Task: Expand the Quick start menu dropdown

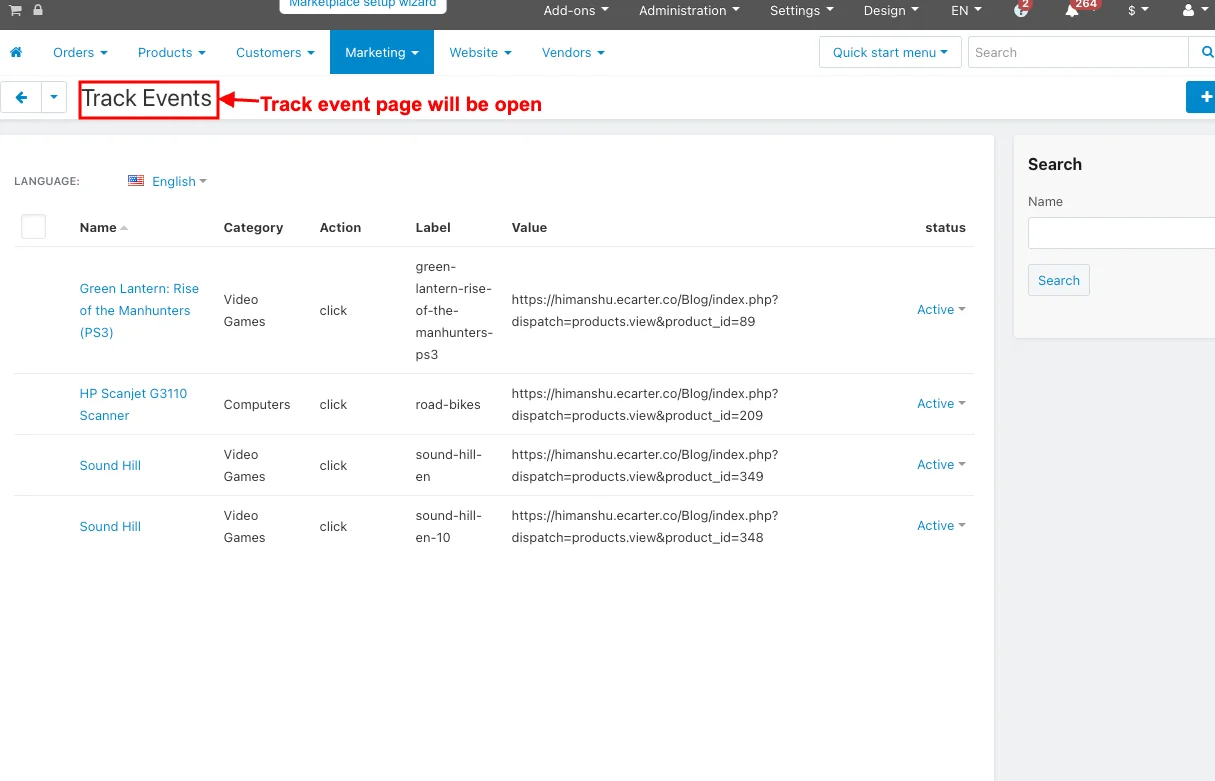Action: pos(890,52)
